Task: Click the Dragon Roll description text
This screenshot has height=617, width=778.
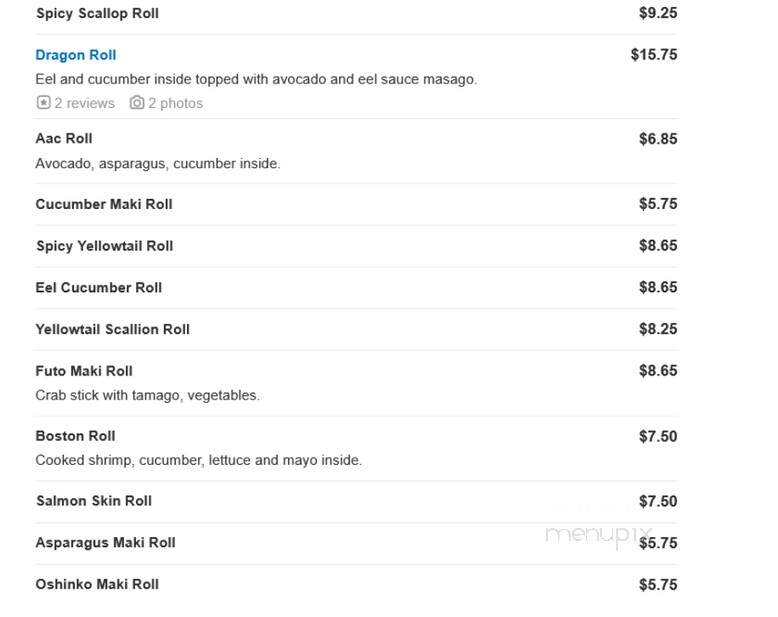Action: click(256, 79)
